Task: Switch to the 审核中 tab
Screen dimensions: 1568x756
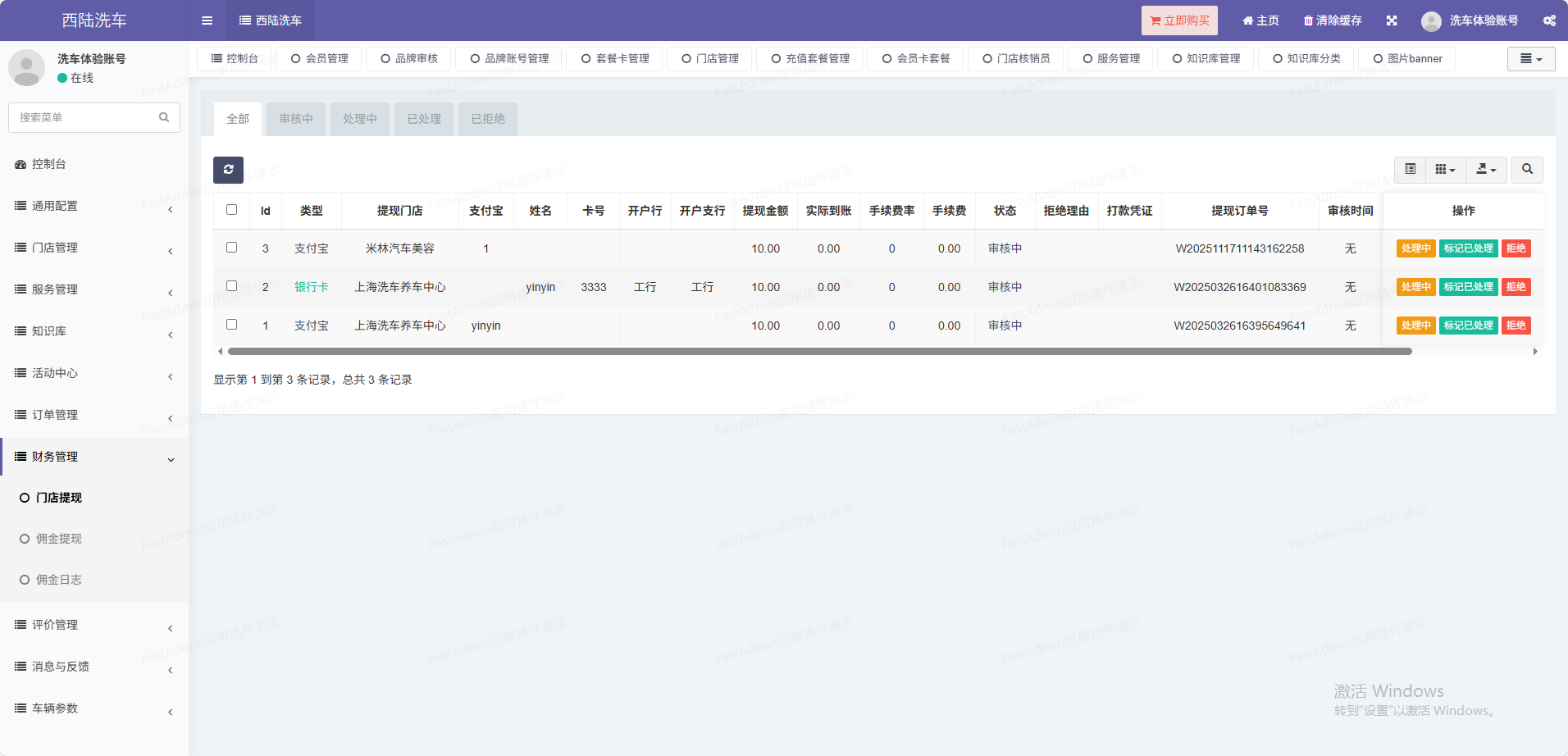Action: [x=296, y=119]
